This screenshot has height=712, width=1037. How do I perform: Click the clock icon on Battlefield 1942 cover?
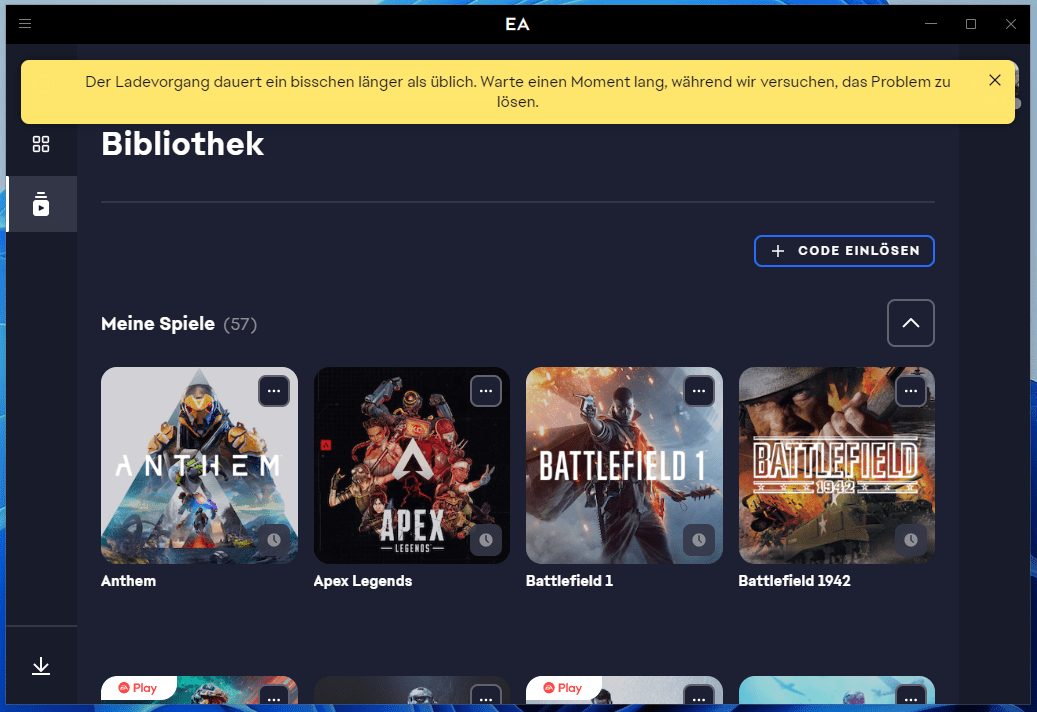pos(911,540)
